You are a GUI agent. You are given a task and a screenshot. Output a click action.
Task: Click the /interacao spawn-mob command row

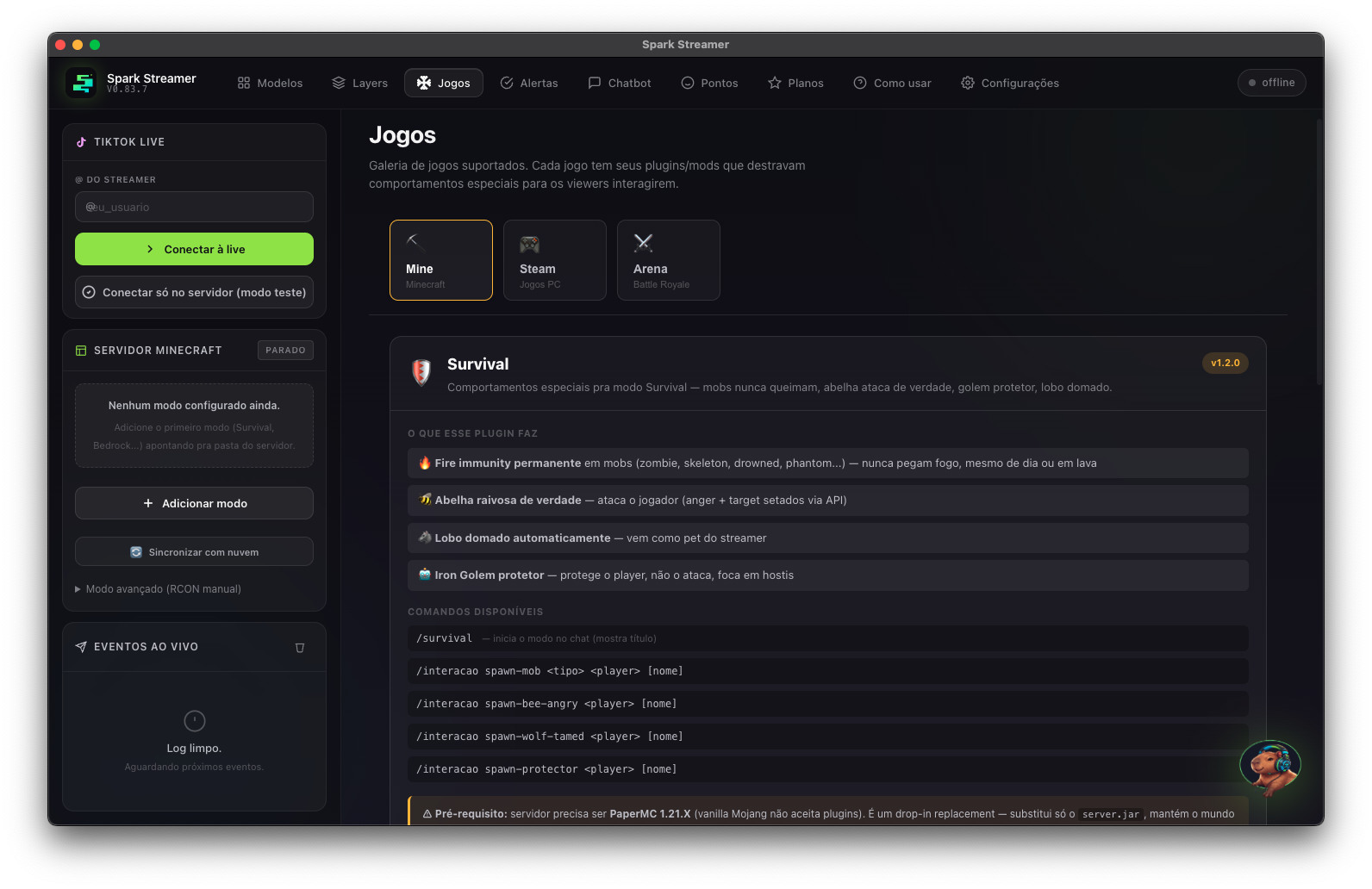[x=827, y=671]
